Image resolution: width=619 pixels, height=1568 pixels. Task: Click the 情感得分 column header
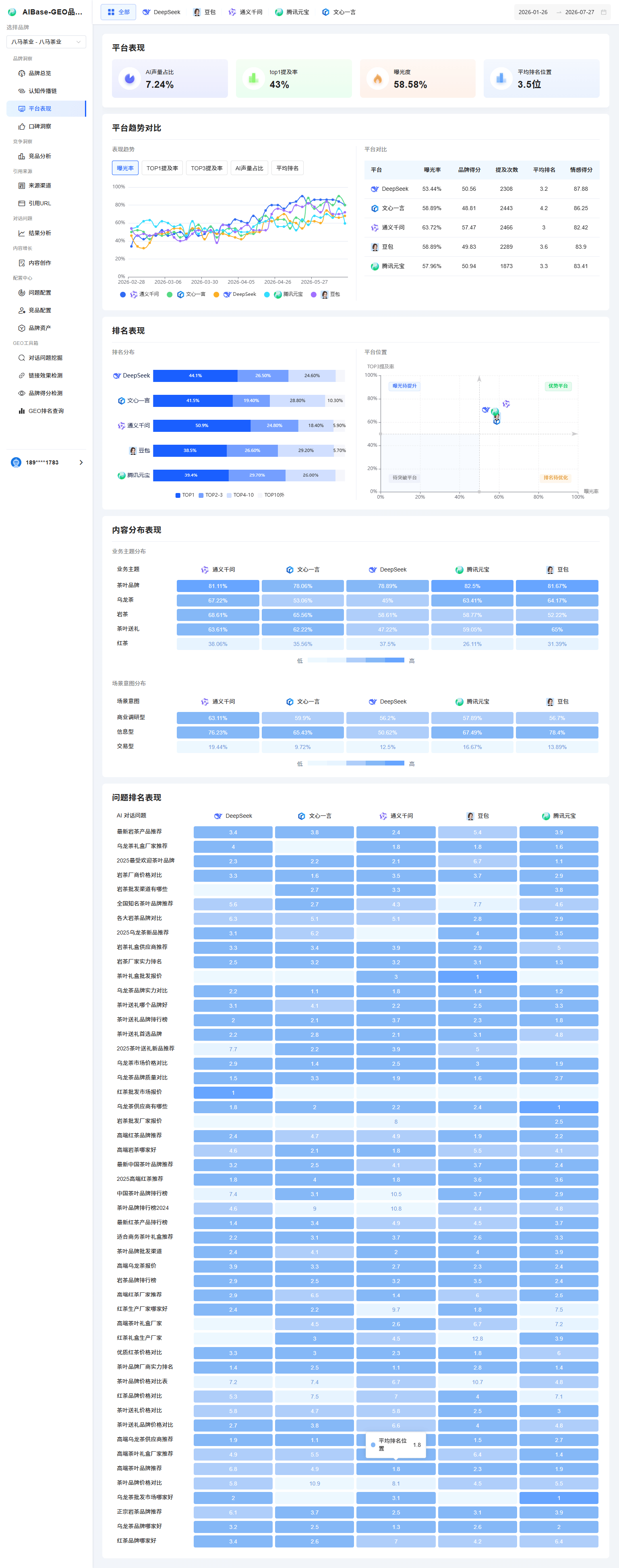[581, 170]
